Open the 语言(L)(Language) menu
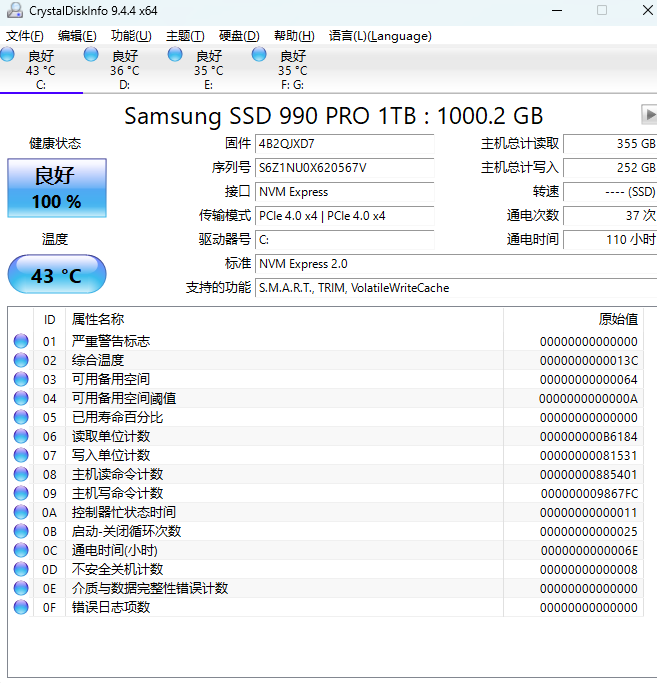The image size is (657, 683). click(x=380, y=36)
